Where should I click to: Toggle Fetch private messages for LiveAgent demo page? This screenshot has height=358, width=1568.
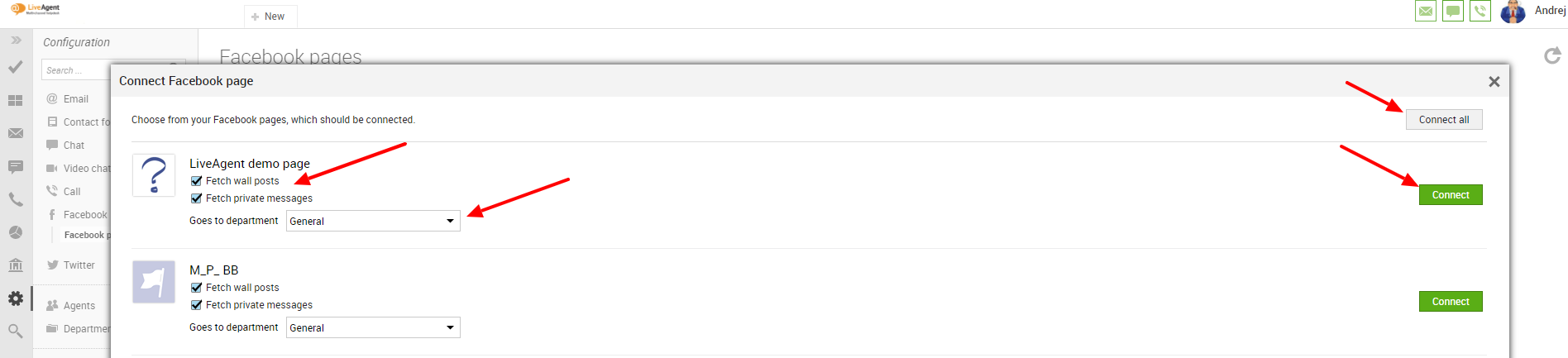click(x=197, y=198)
